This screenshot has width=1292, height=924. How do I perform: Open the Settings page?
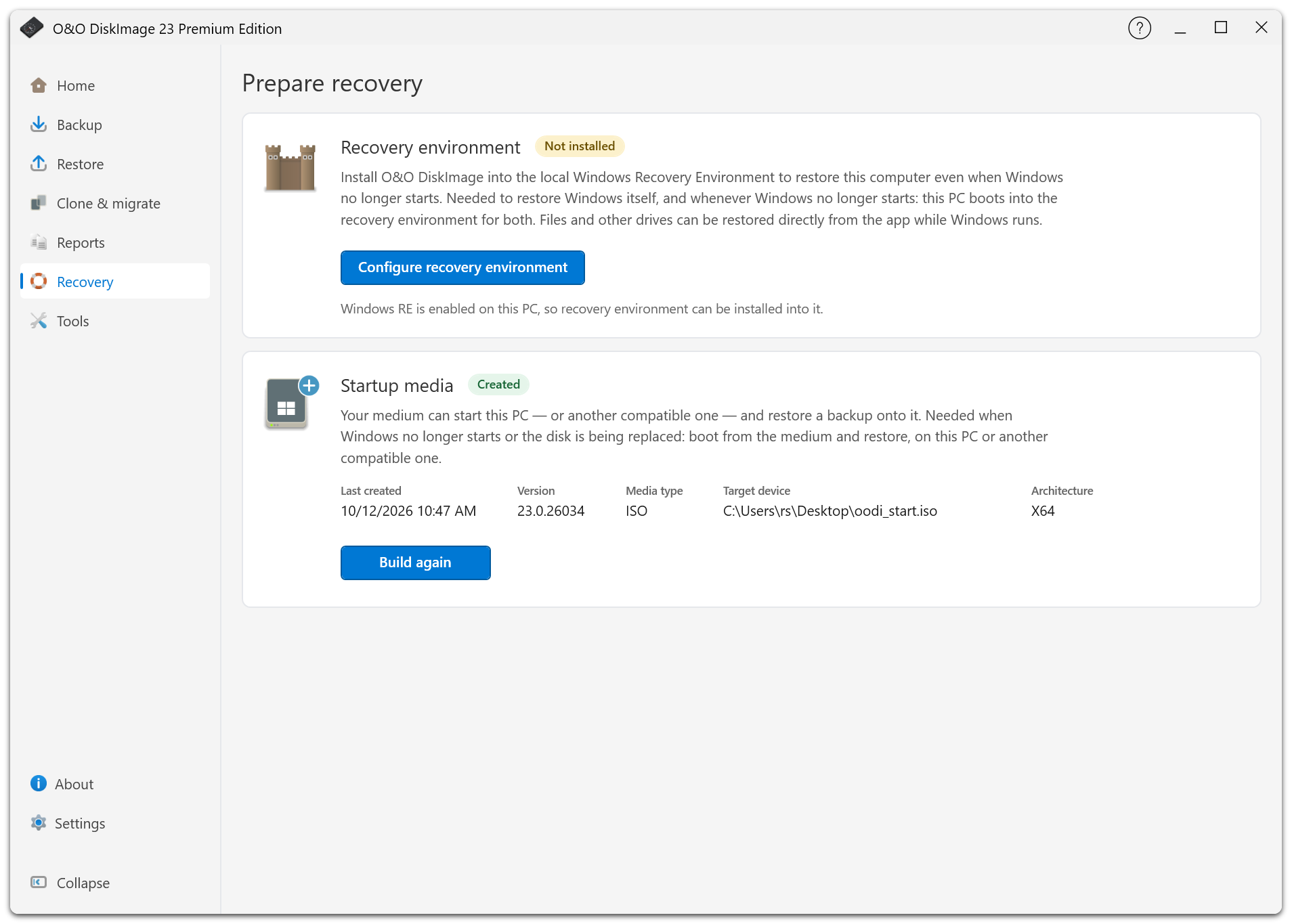pyautogui.click(x=115, y=824)
